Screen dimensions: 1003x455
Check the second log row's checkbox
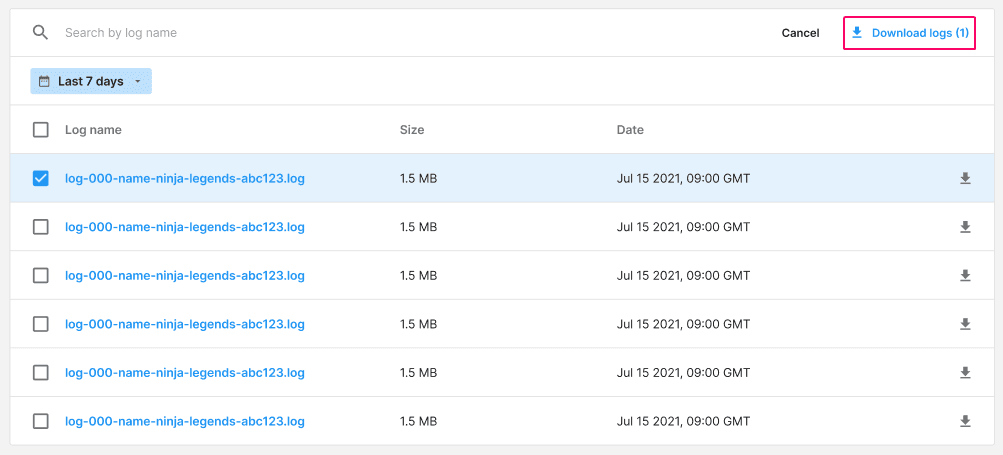[x=40, y=227]
